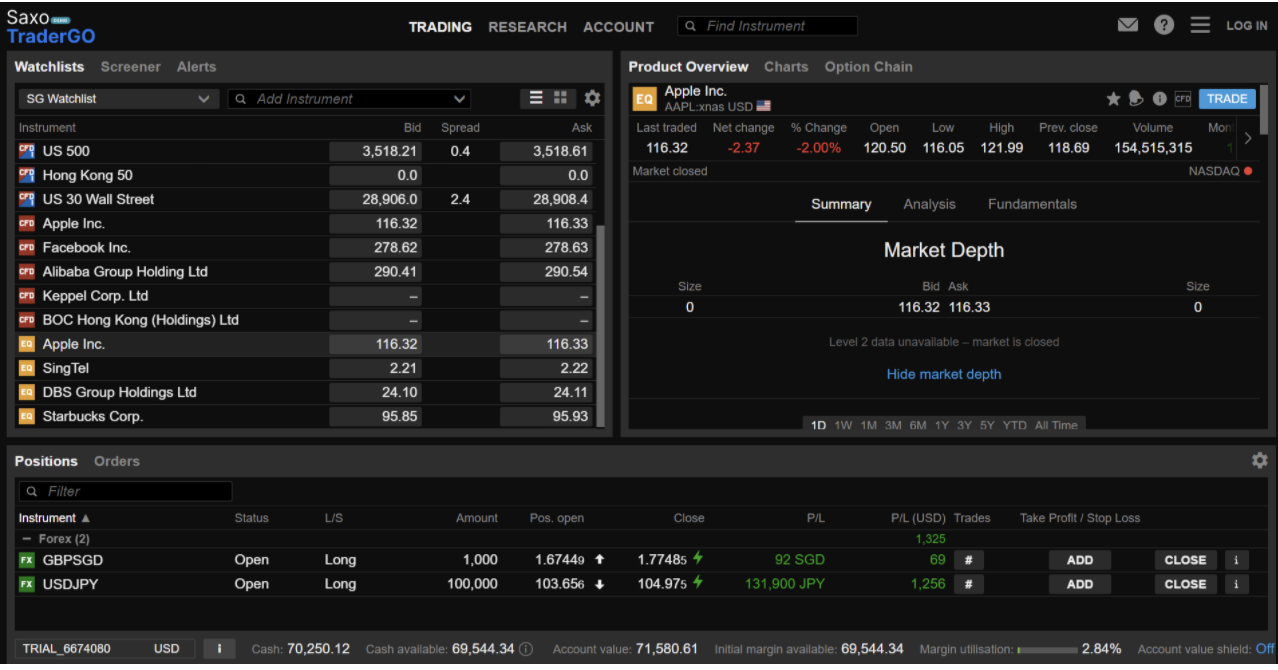Add take profit/stop loss for GBPSGD
The height and width of the screenshot is (670, 1278).
pos(1080,560)
